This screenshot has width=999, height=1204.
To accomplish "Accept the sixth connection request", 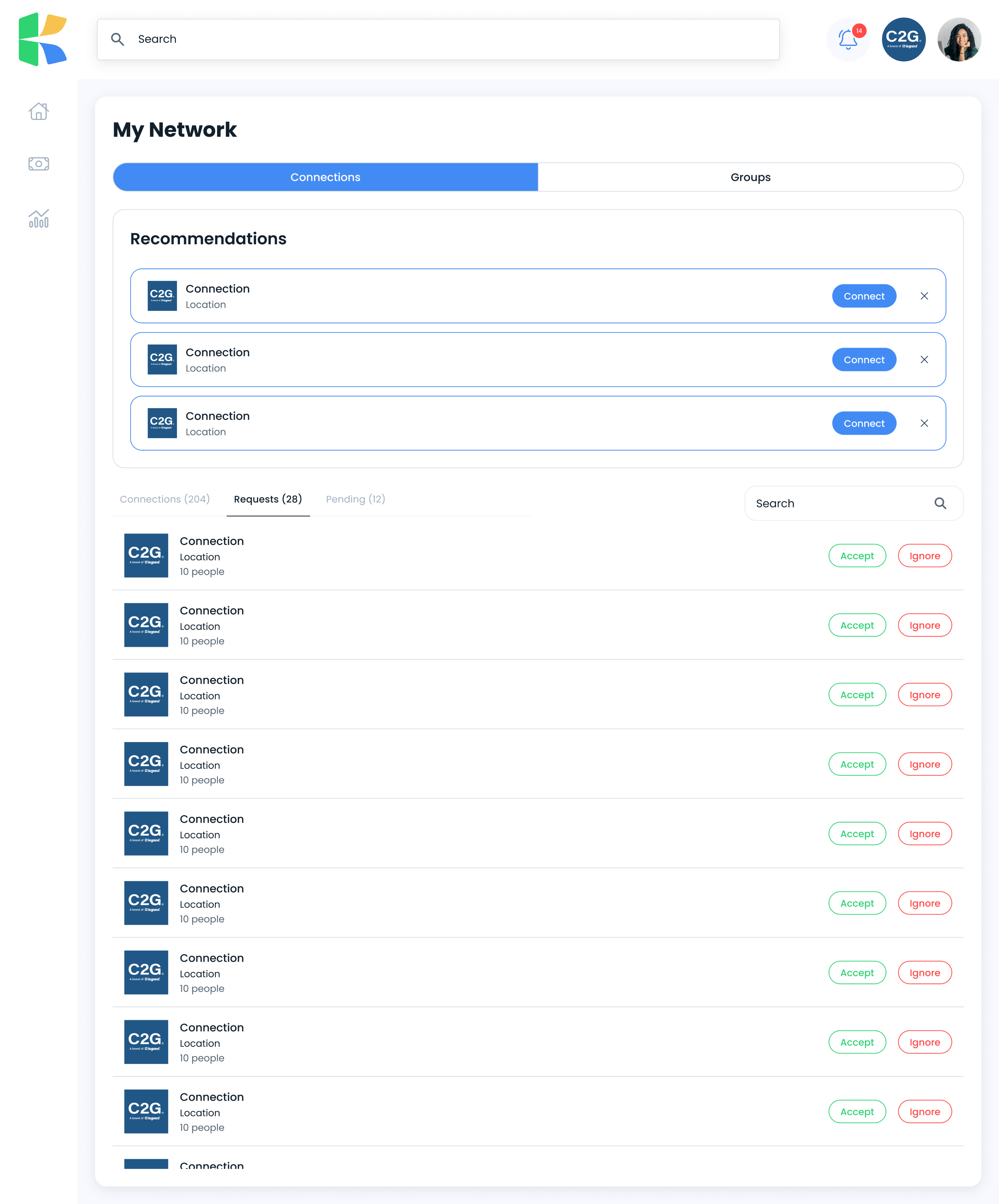I will 857,903.
